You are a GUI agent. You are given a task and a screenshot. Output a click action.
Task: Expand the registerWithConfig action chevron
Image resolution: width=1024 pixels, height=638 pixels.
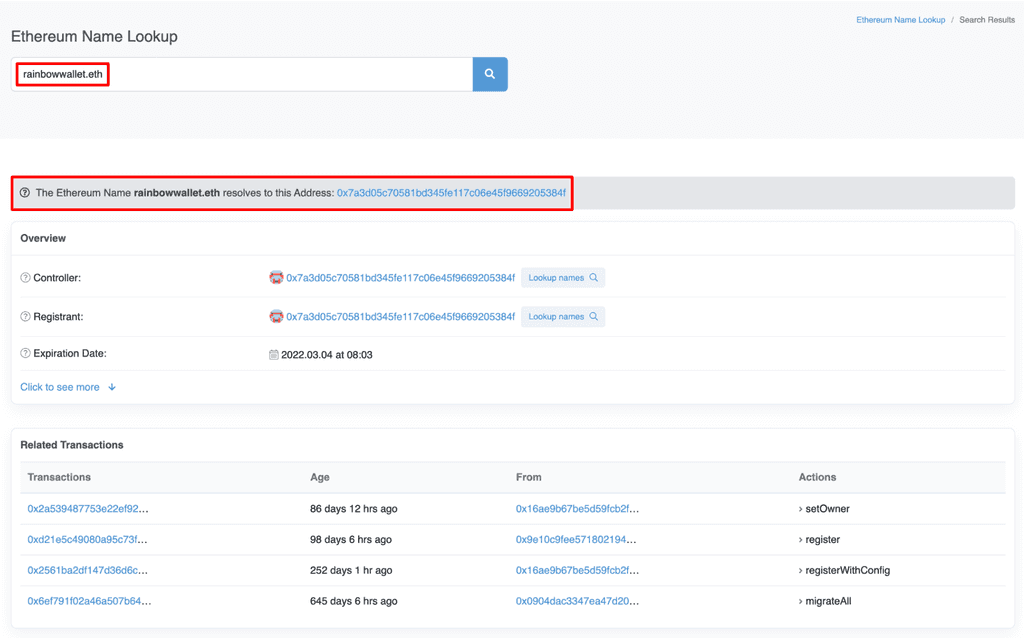coord(801,570)
